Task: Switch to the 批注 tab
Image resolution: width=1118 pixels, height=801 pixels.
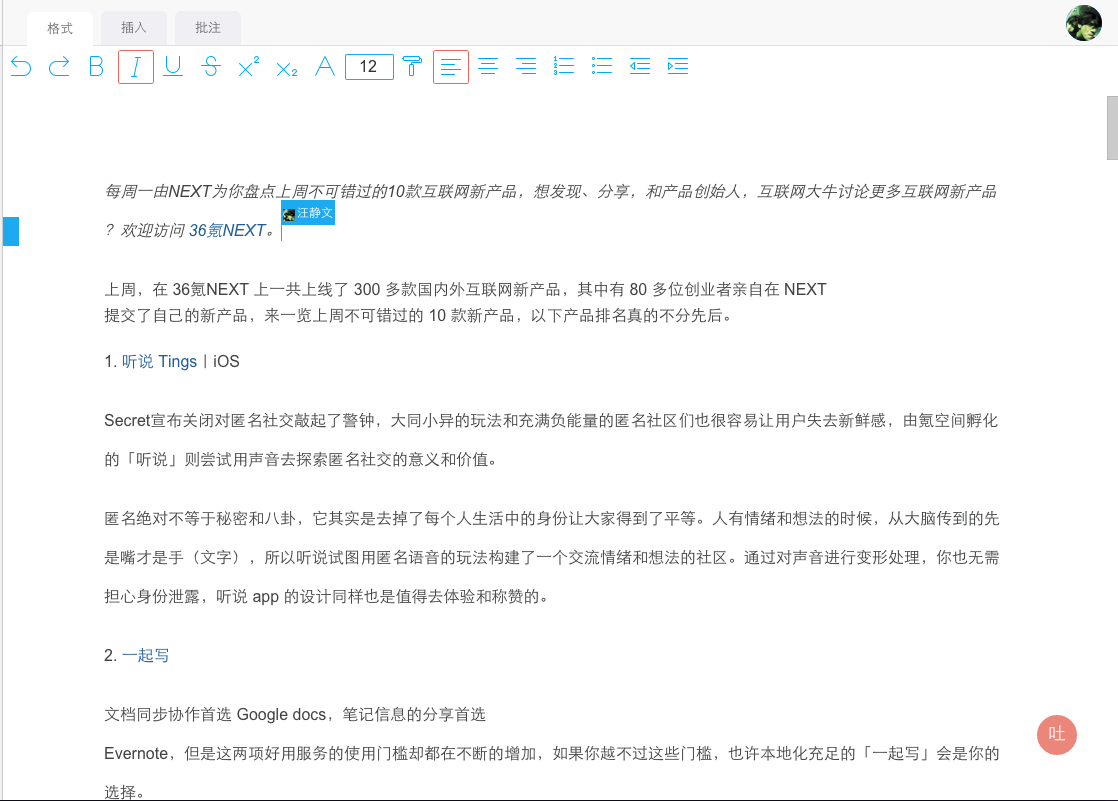Action: (207, 28)
